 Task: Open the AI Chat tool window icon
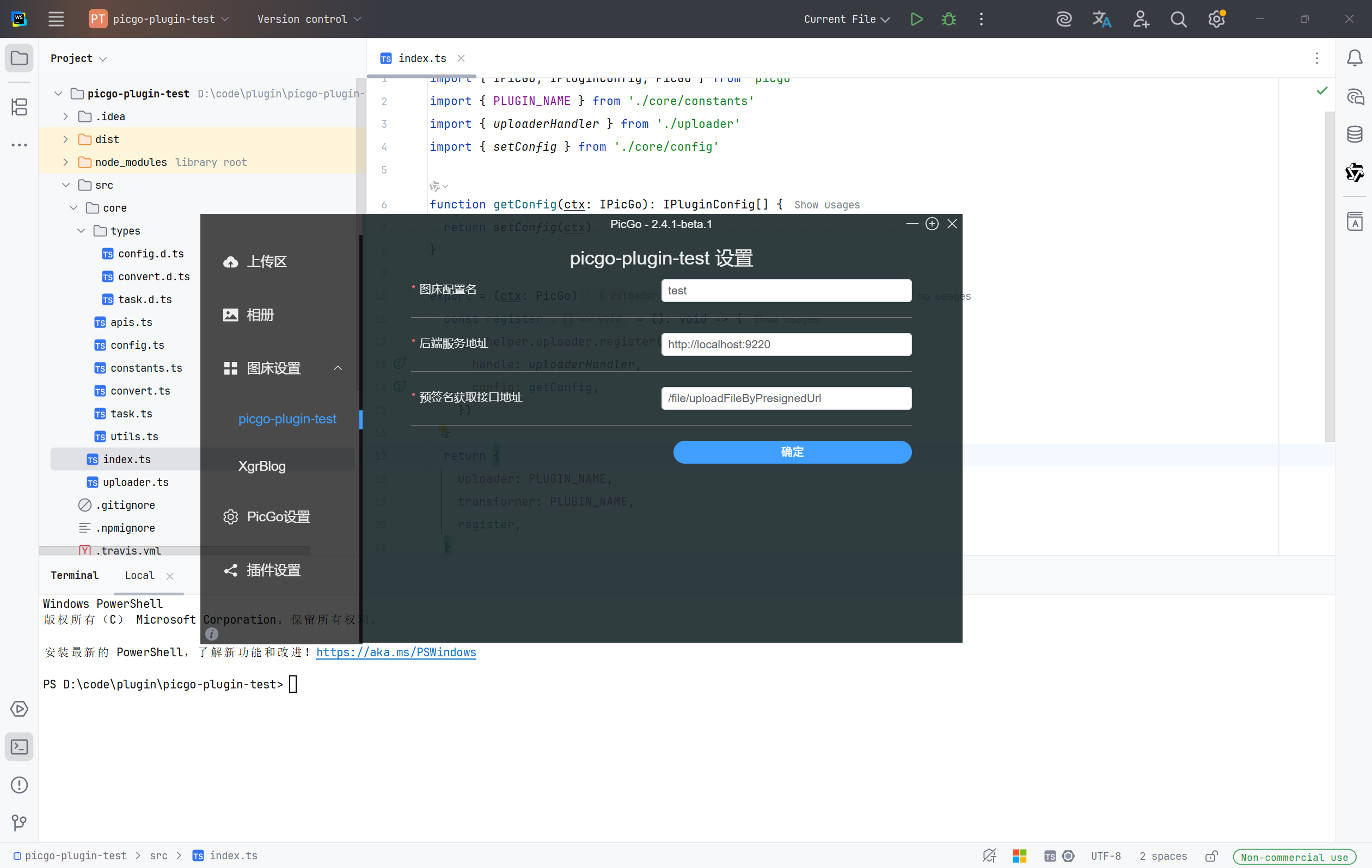(x=1355, y=97)
